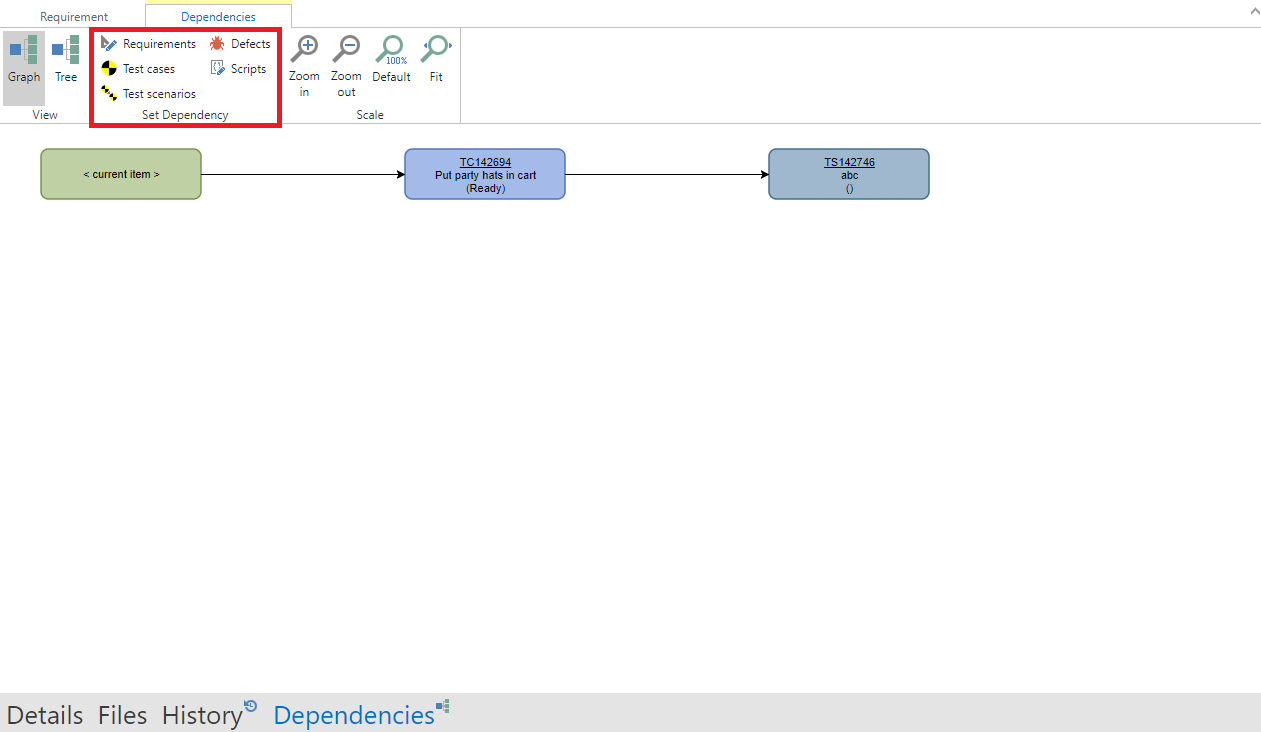Switch to Tree view
1261x732 pixels.
click(66, 61)
